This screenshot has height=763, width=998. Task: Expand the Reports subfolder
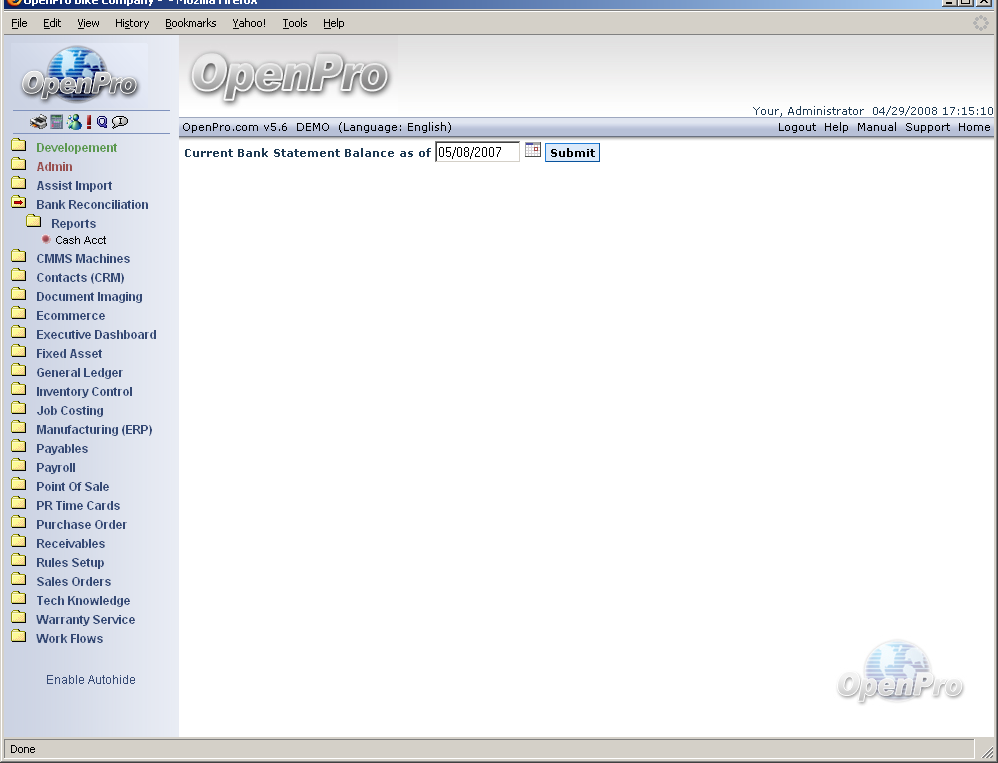(33, 222)
